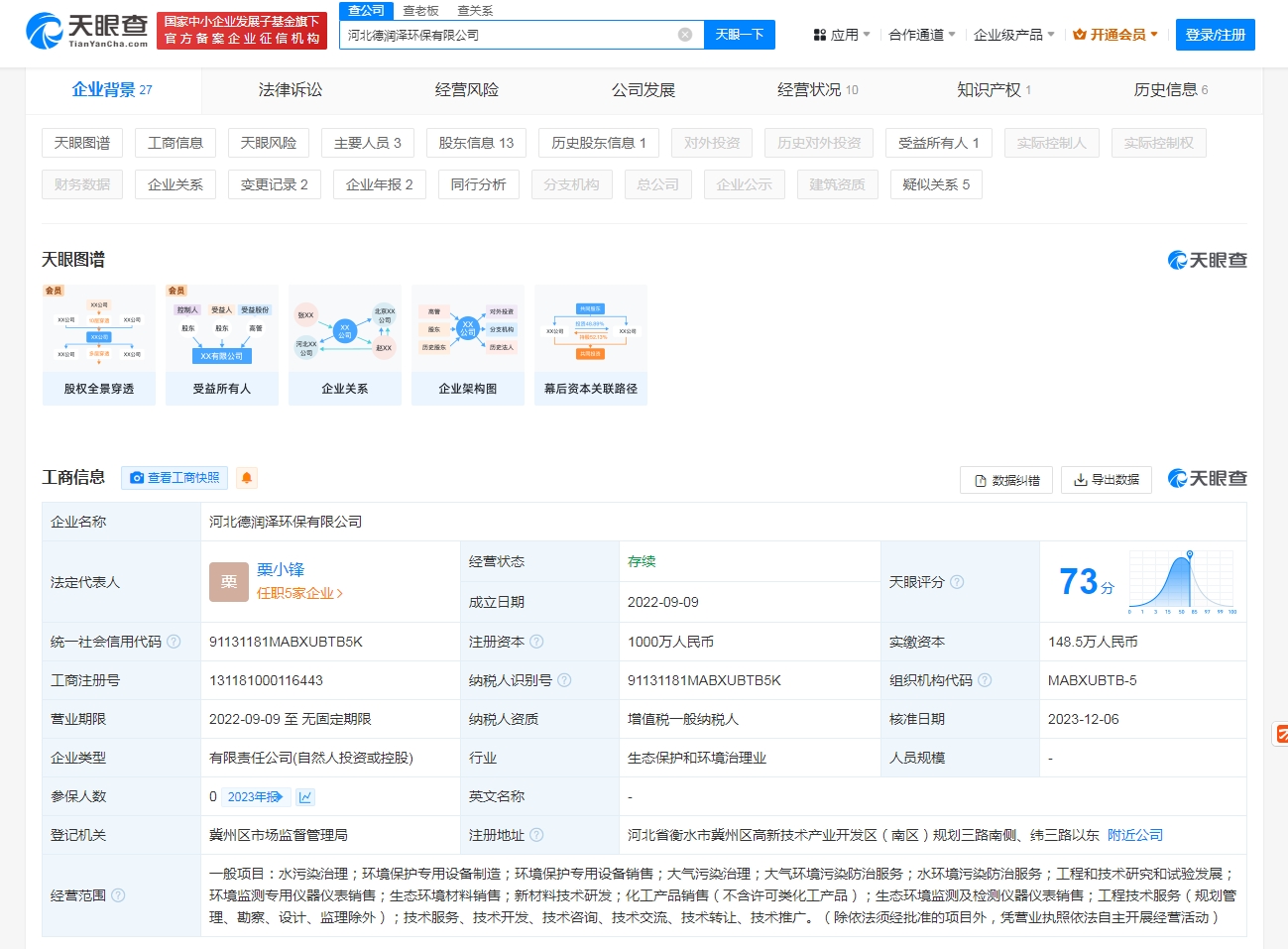Jump to 股东信息 13 section
Image resolution: width=1288 pixels, height=949 pixels.
pos(476,143)
